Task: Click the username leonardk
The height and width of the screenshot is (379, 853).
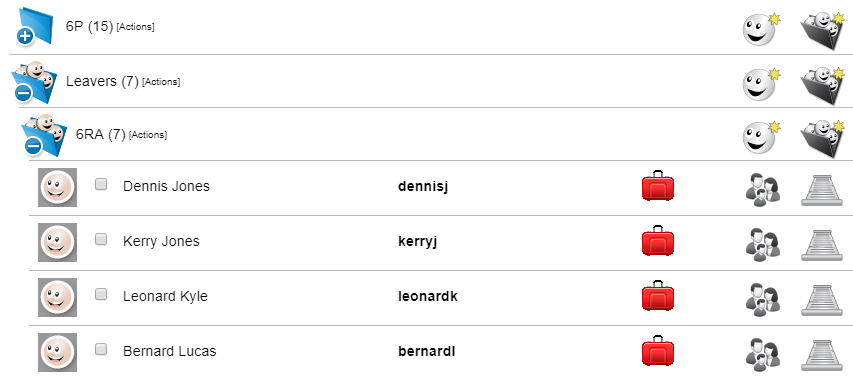Action: point(428,296)
